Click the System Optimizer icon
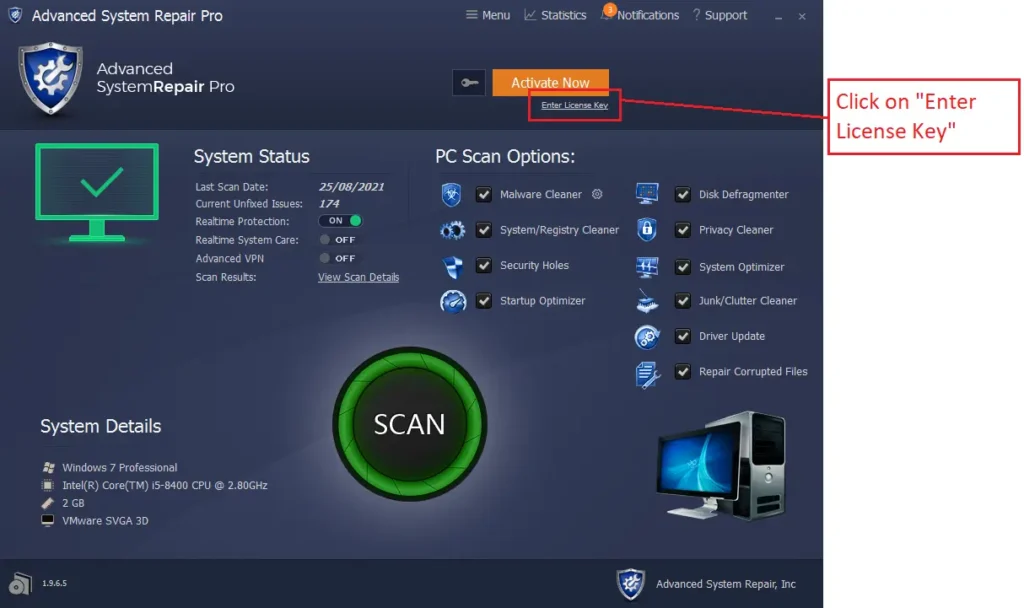The image size is (1024, 608). [647, 267]
